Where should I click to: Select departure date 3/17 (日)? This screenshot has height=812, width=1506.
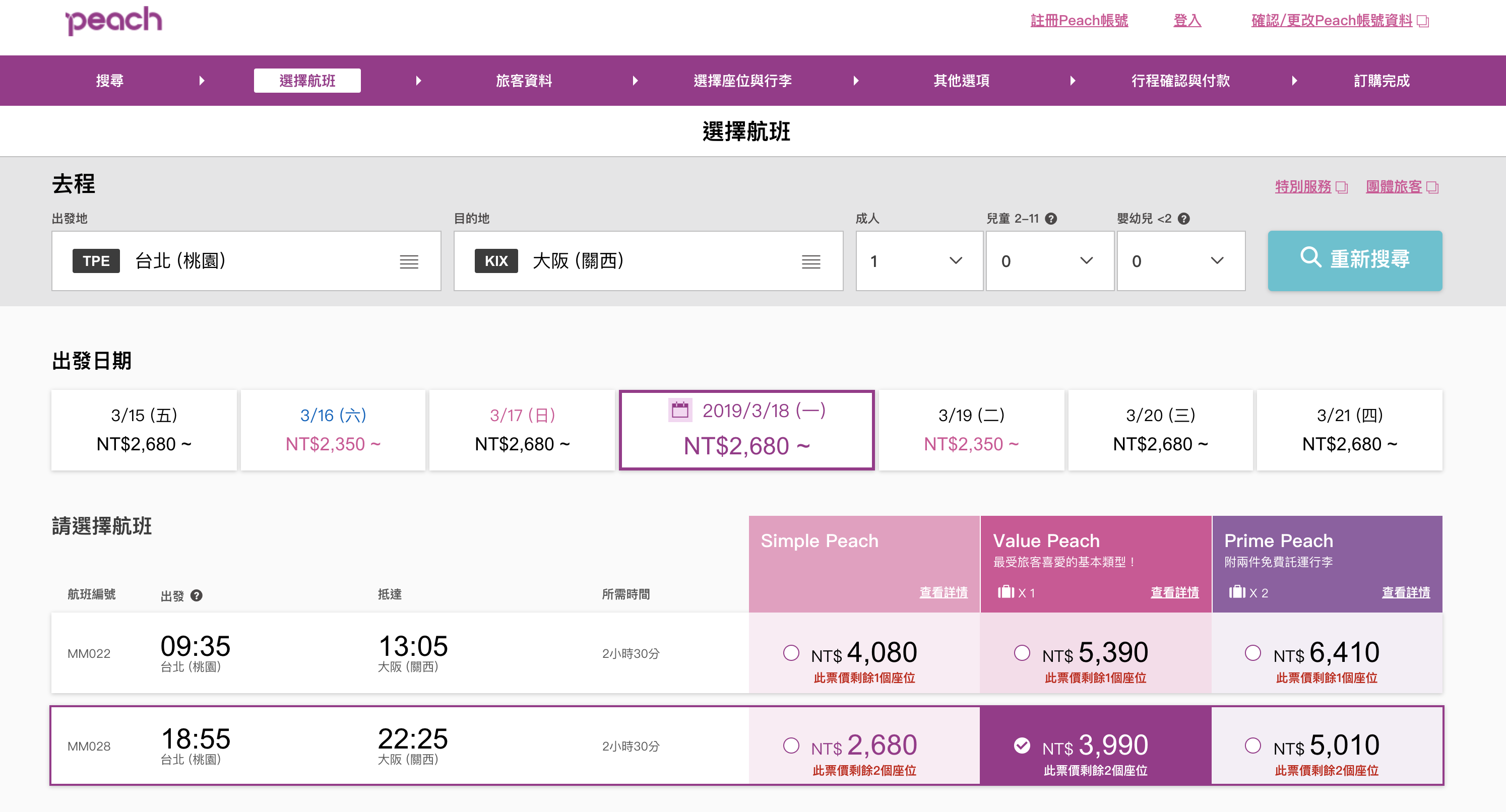522,430
